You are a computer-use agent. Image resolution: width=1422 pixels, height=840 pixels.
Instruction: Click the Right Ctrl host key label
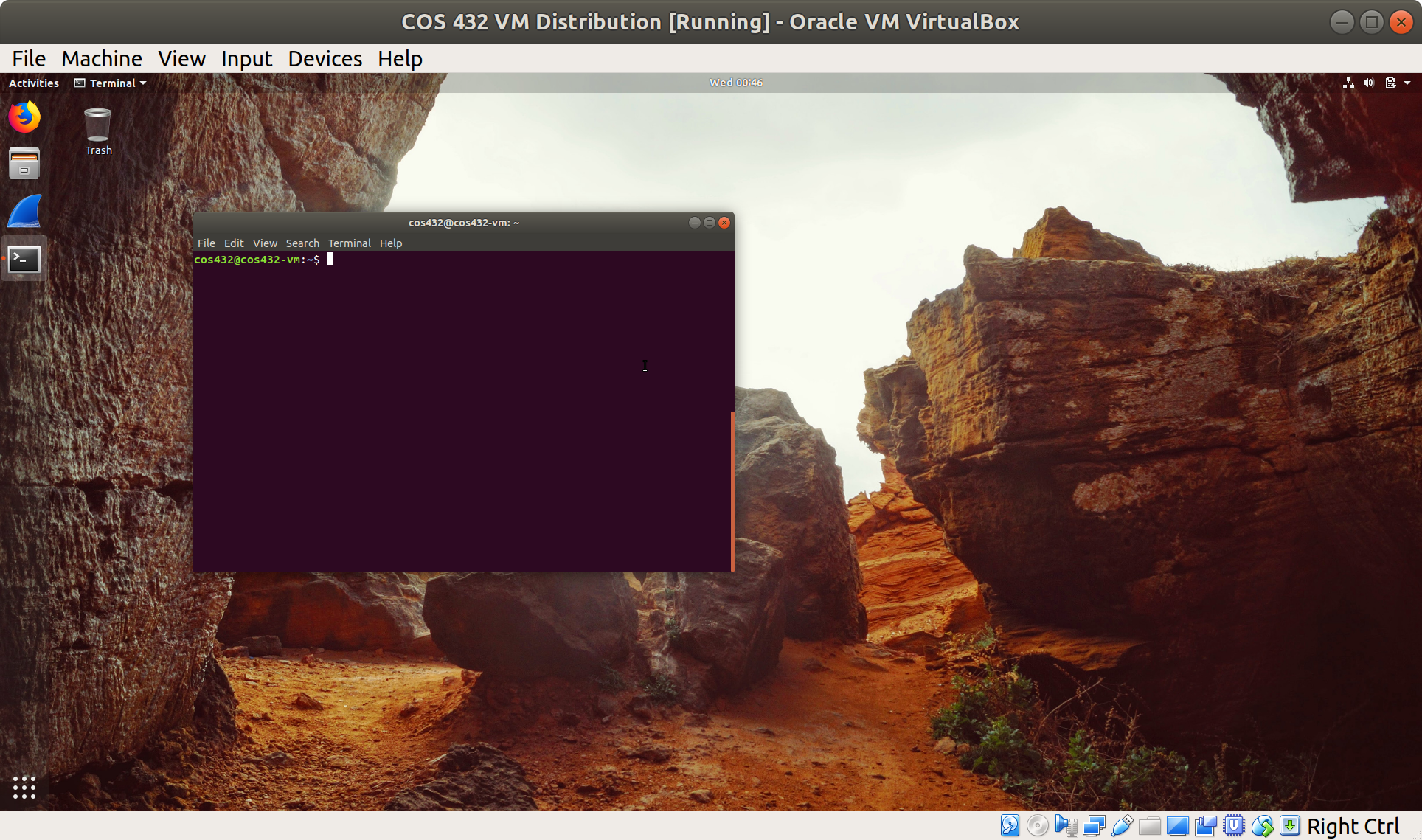tap(1353, 827)
